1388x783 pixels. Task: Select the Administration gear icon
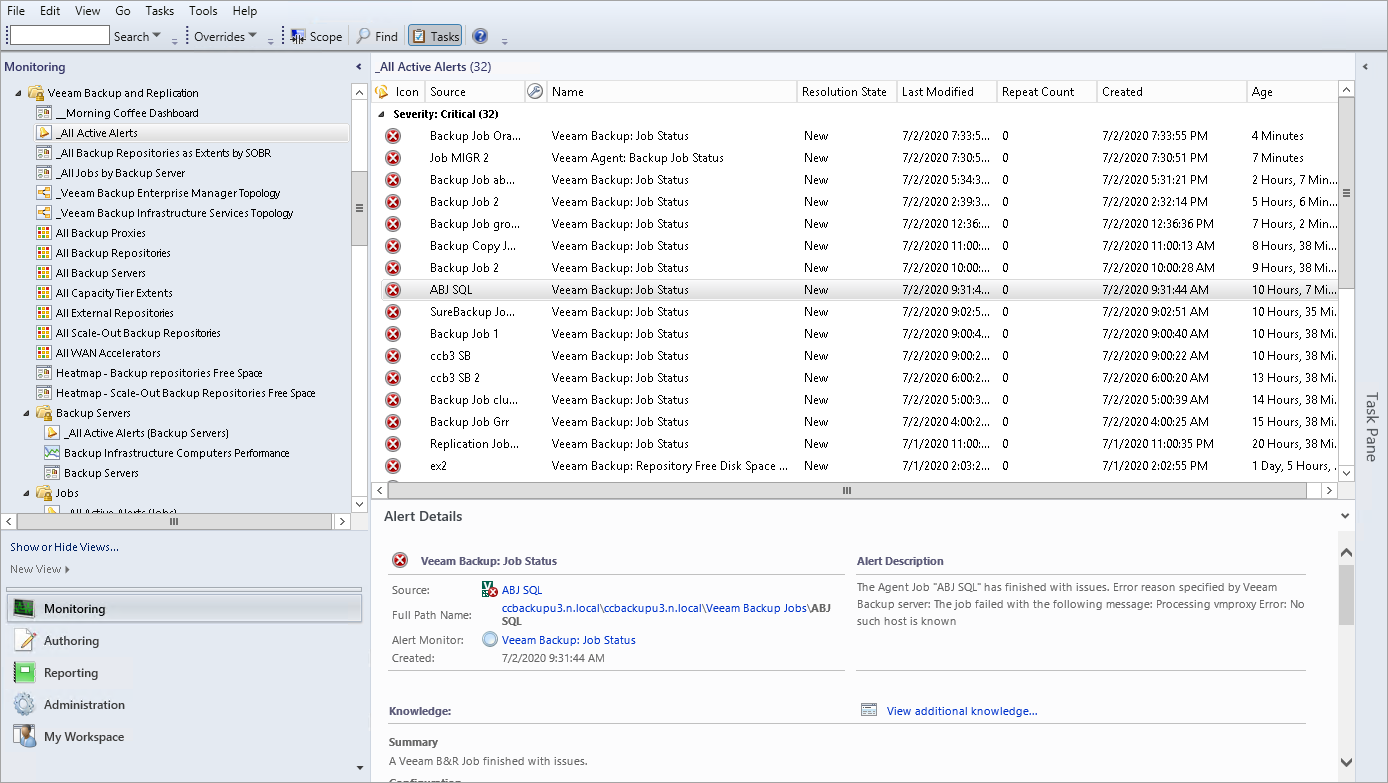coord(25,705)
